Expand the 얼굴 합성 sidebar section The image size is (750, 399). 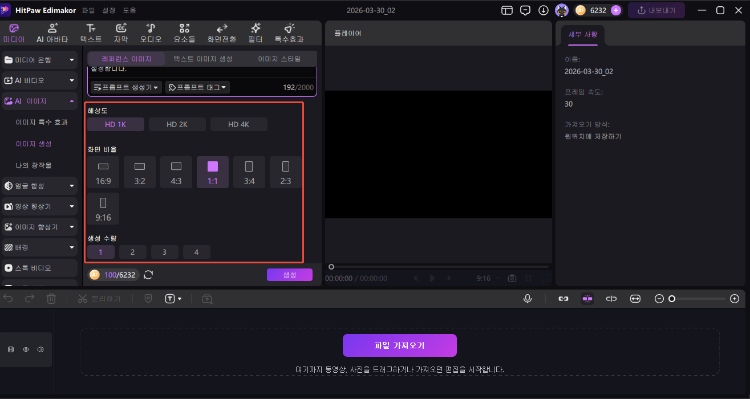pyautogui.click(x=40, y=186)
